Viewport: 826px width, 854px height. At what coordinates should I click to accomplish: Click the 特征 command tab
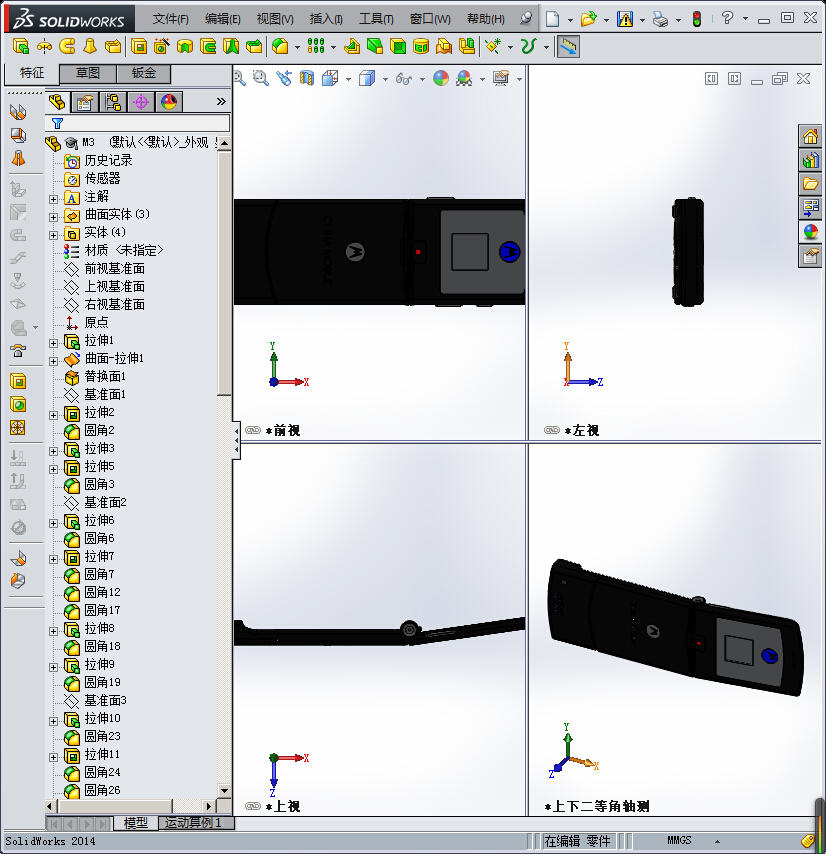tap(32, 73)
